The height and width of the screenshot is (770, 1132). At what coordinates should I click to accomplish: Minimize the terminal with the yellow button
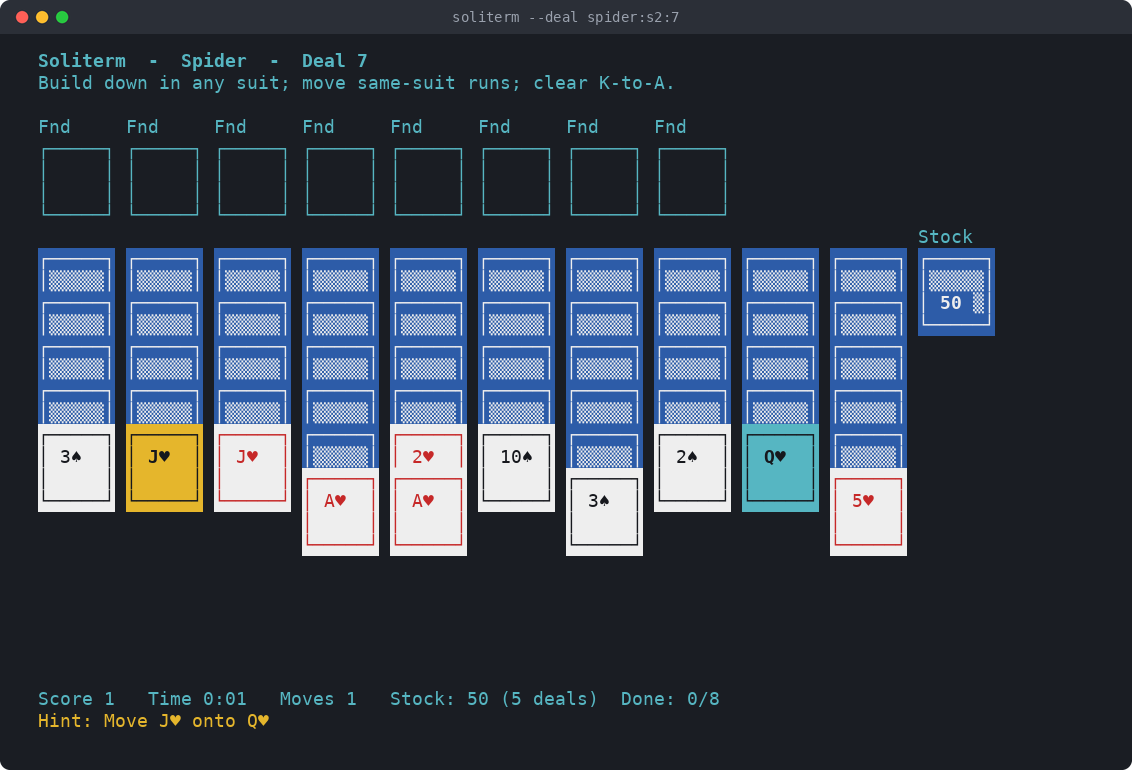click(43, 17)
